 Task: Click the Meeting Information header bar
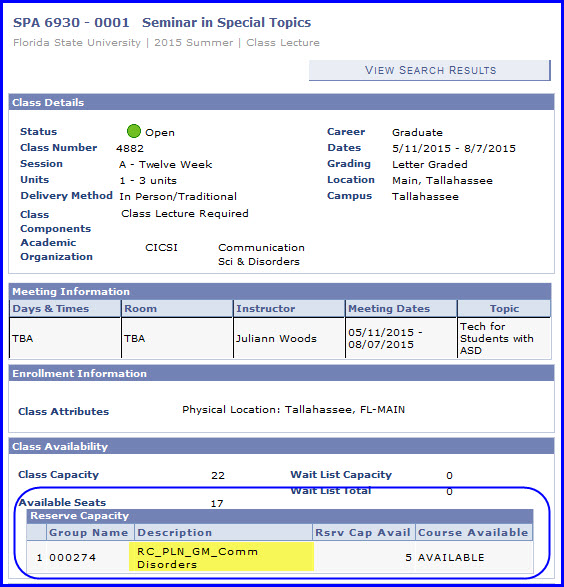tap(280, 291)
